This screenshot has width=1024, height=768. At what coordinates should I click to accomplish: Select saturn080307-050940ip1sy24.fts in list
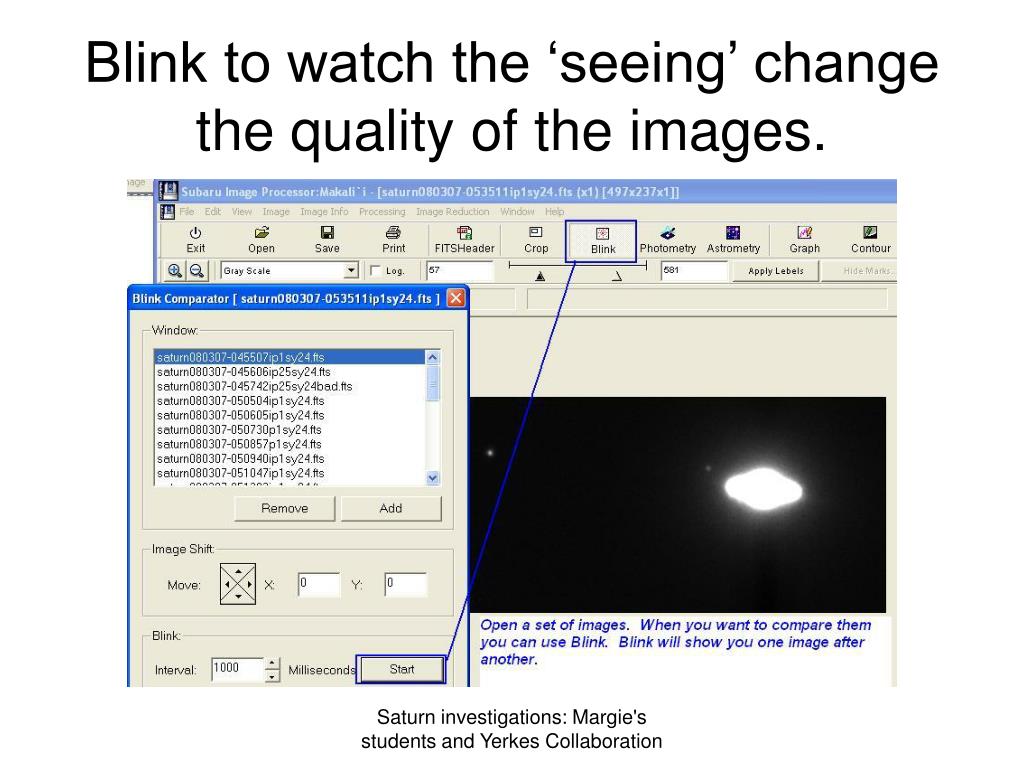pos(290,458)
